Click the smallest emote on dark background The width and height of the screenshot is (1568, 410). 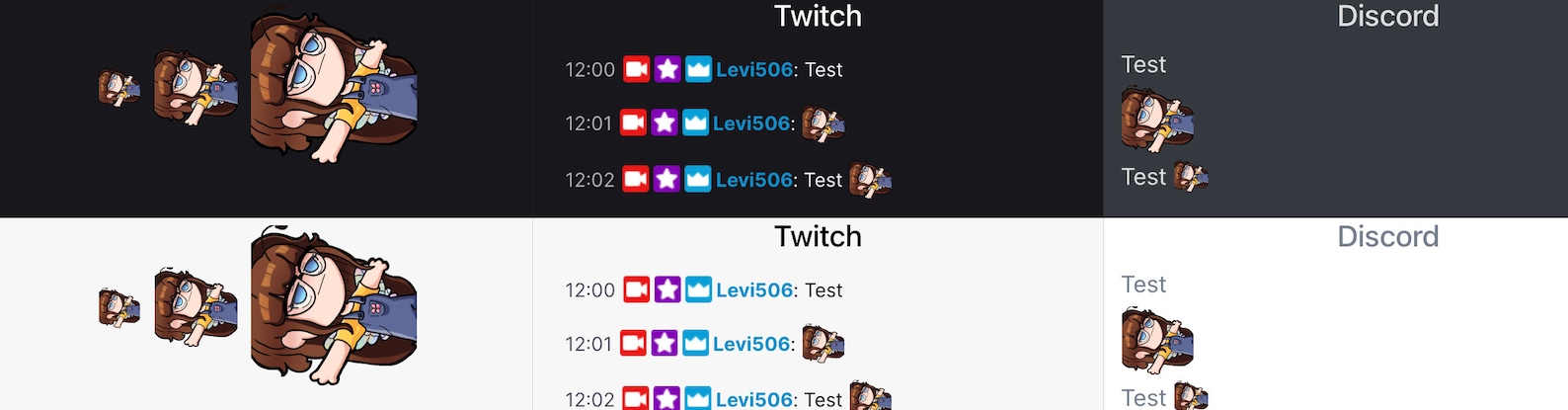click(119, 88)
